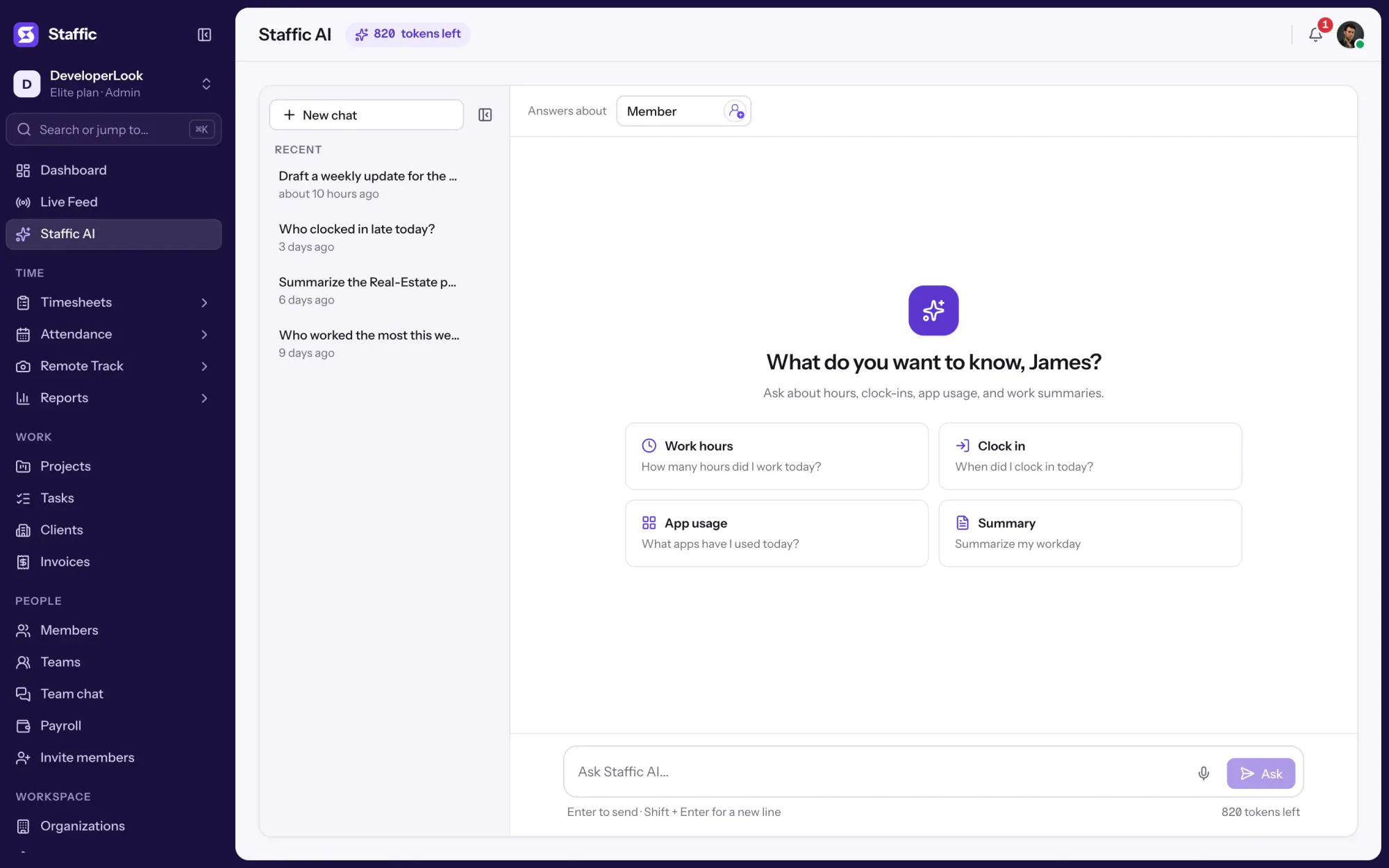Viewport: 1389px width, 868px height.
Task: Click the Clients building icon
Action: [23, 531]
